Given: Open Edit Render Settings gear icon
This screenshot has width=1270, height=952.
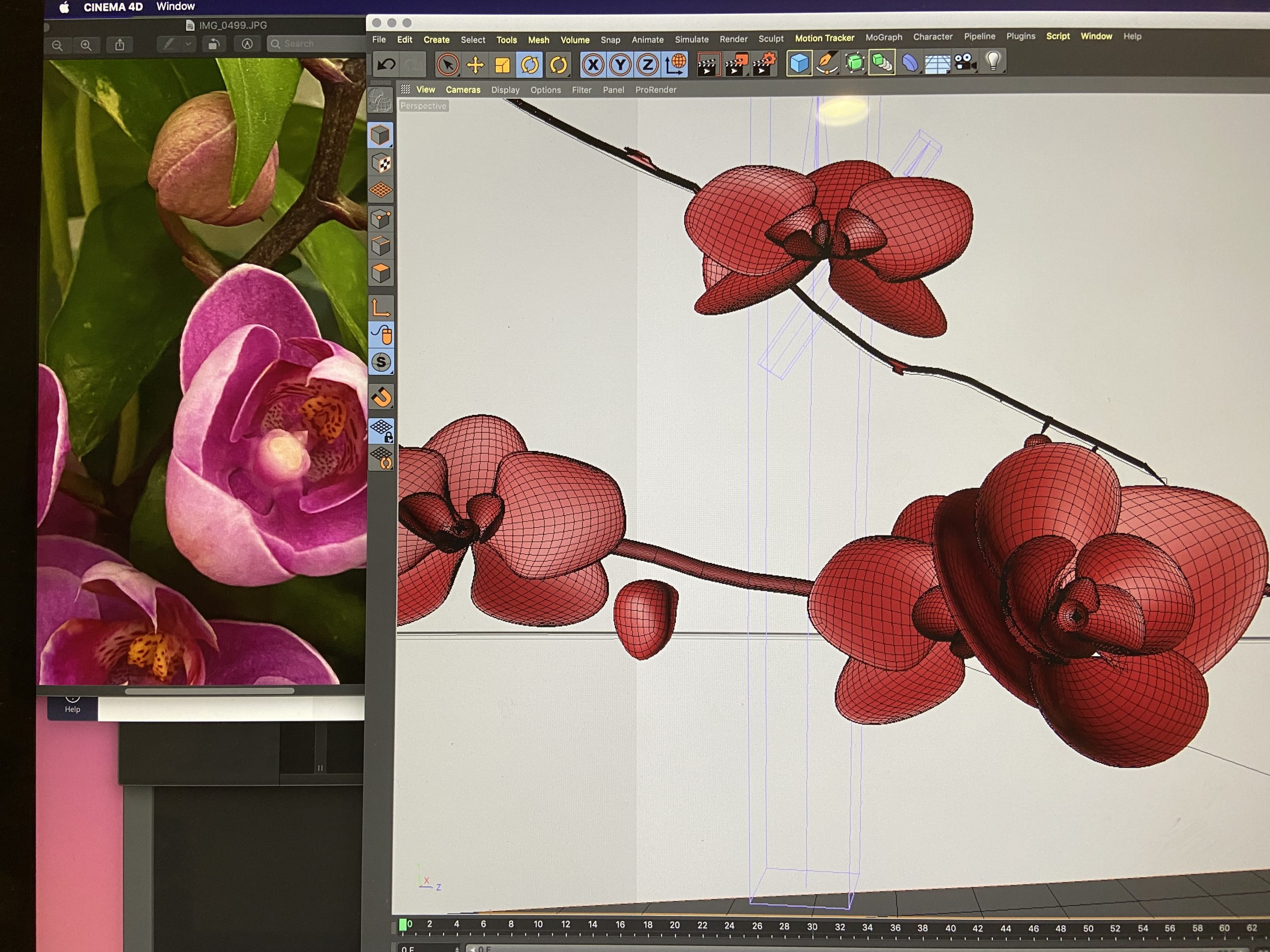Looking at the screenshot, I should click(x=763, y=63).
